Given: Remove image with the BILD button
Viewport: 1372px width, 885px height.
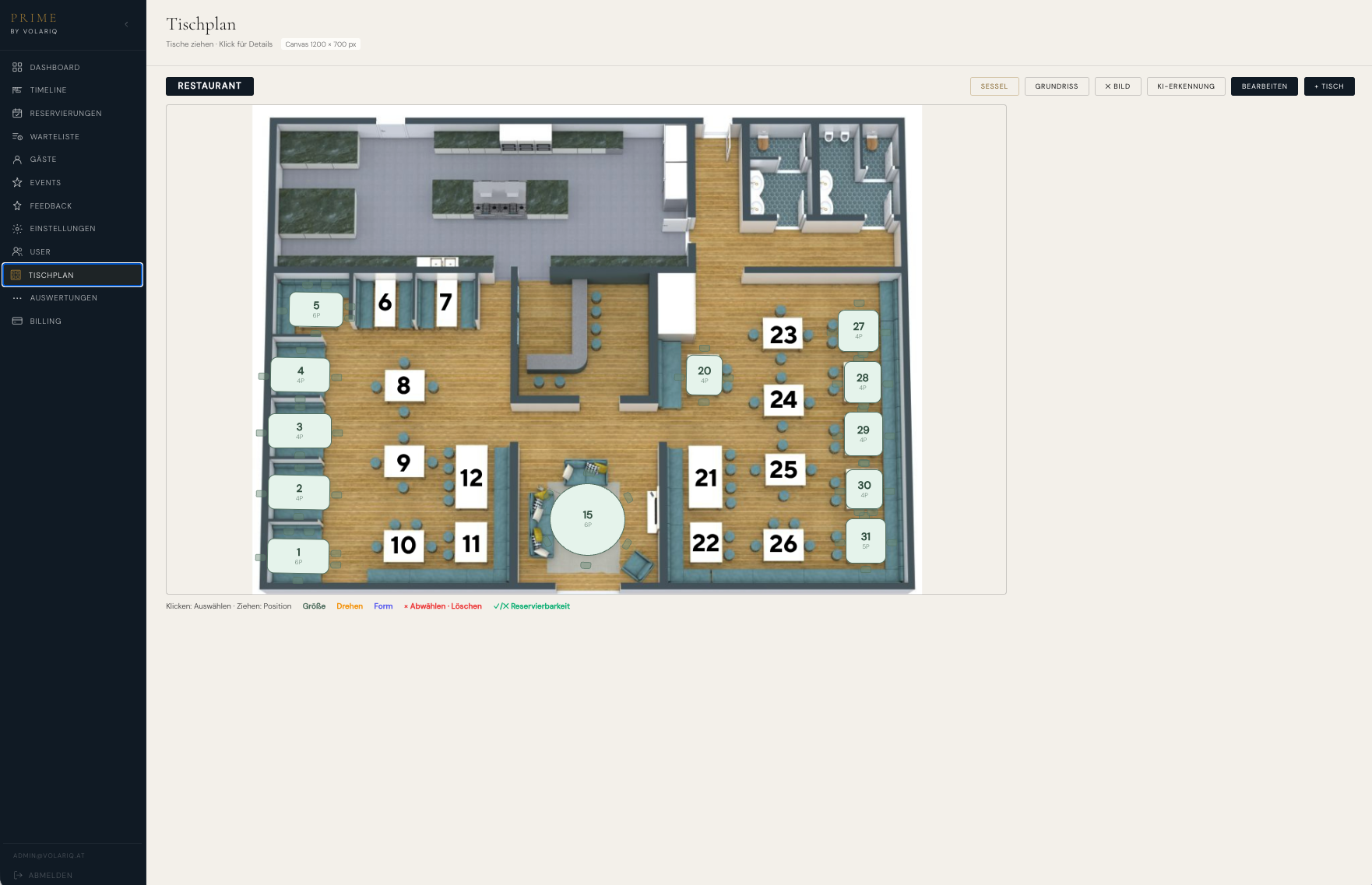Looking at the screenshot, I should 1117,86.
